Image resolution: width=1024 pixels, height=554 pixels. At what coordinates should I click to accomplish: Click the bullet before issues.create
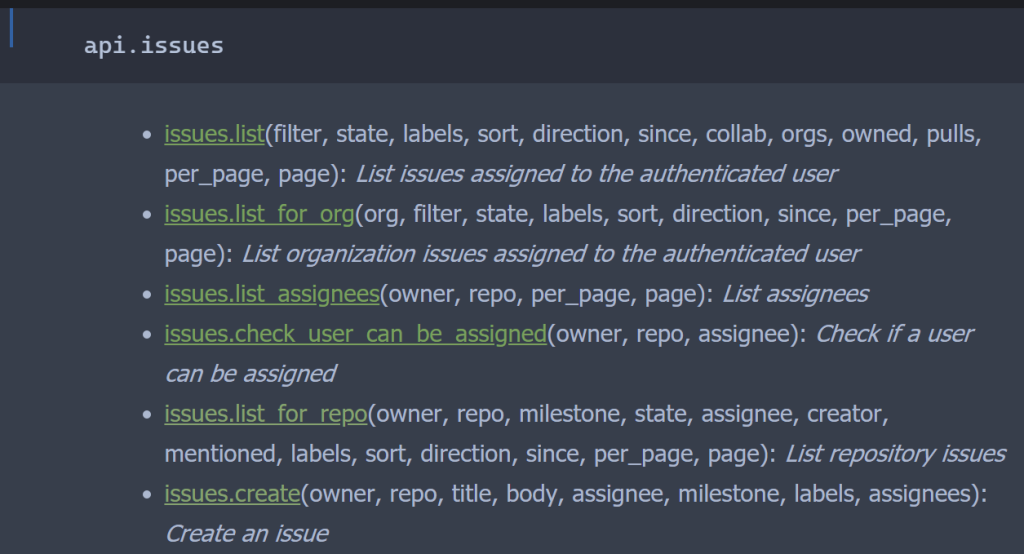point(146,494)
